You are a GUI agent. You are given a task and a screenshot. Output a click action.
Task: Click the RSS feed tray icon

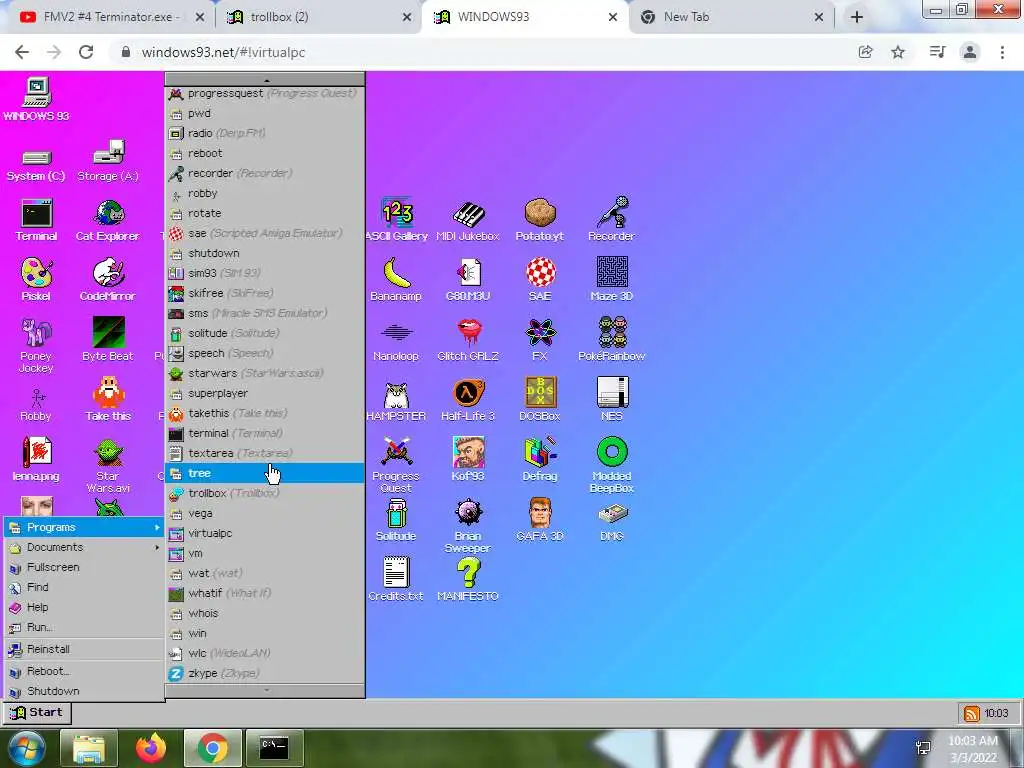point(972,713)
